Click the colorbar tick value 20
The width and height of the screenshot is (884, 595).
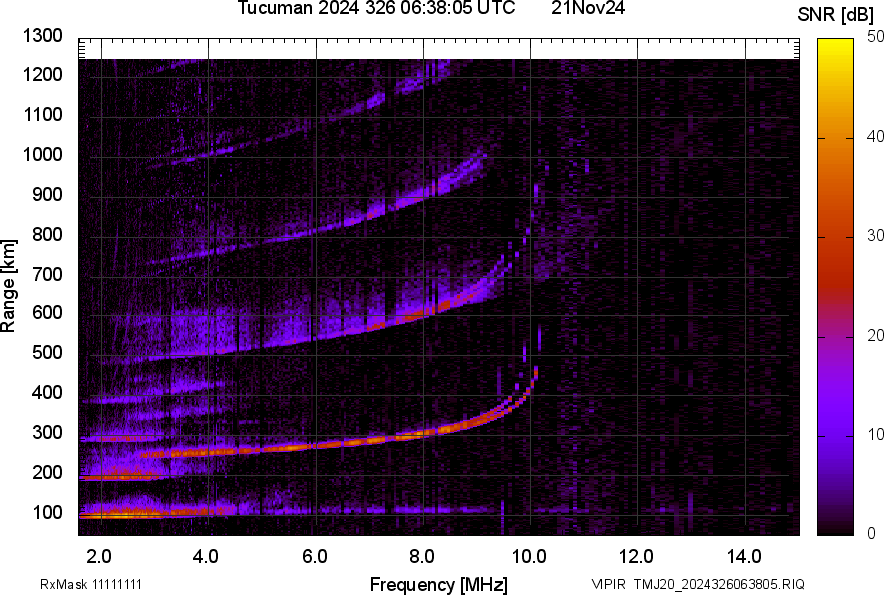tap(876, 336)
